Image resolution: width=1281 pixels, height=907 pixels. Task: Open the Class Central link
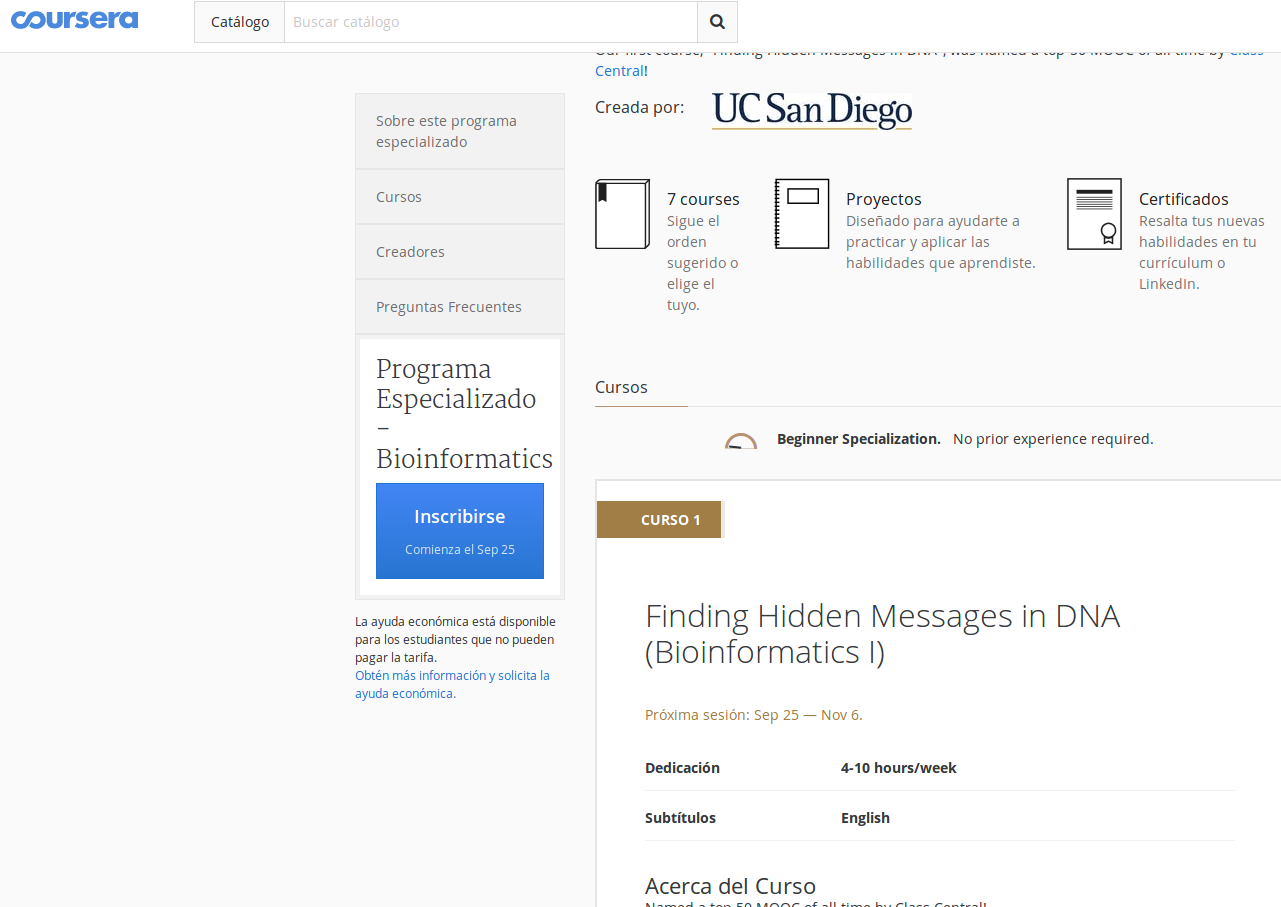pyautogui.click(x=620, y=70)
